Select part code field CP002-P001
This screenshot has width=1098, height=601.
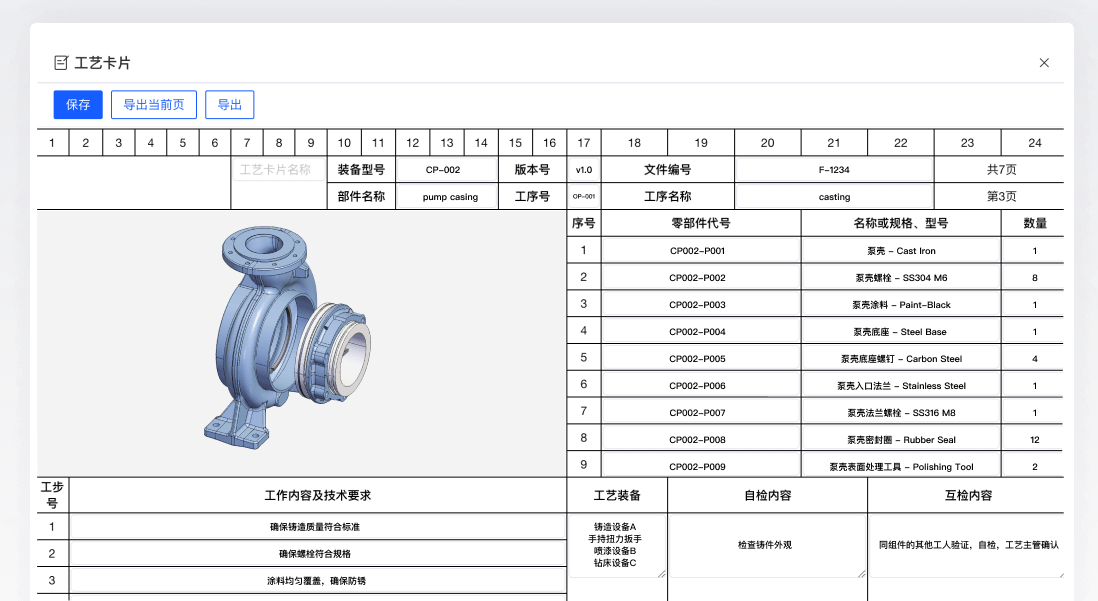click(700, 251)
